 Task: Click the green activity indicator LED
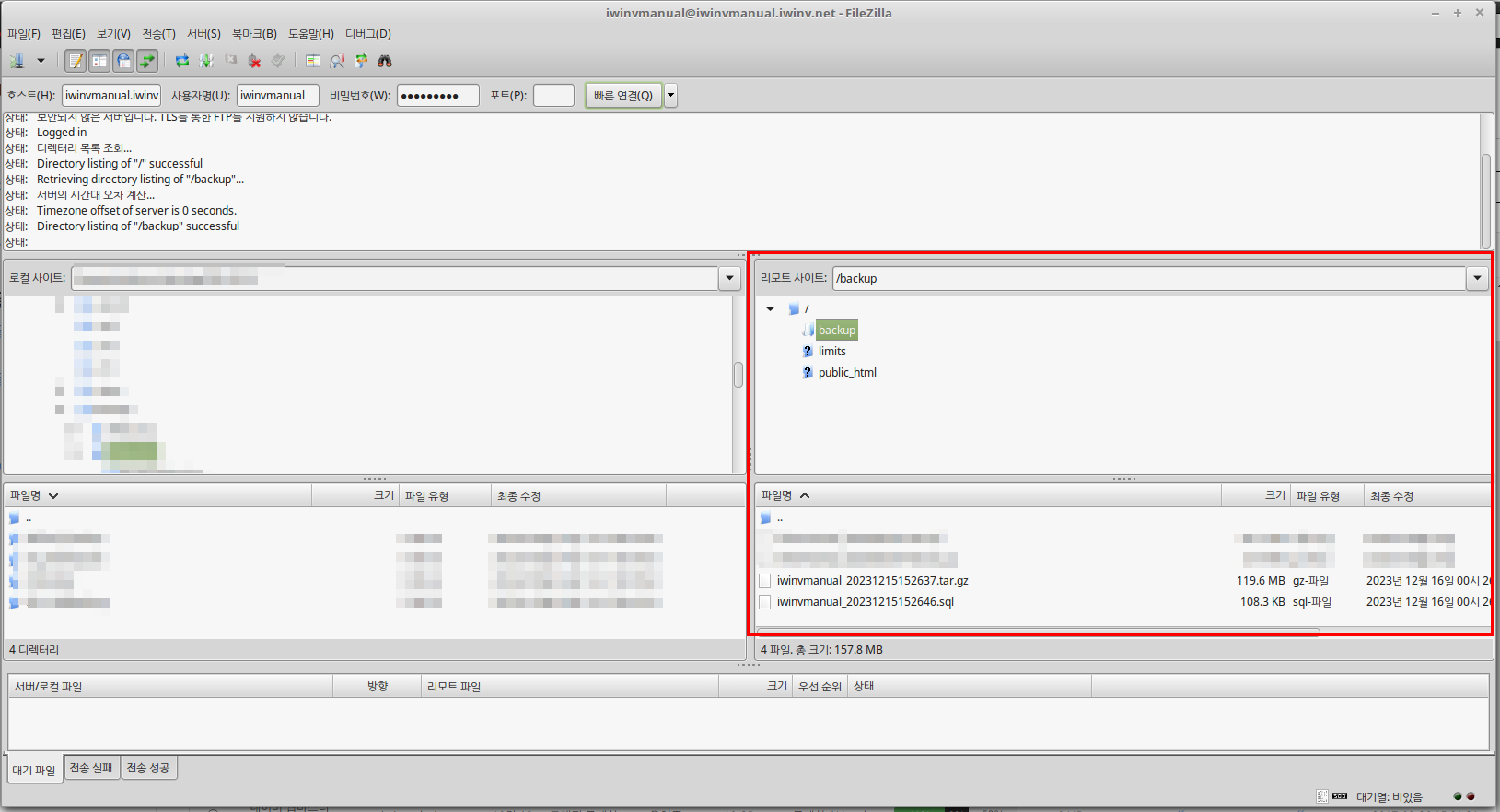[x=1458, y=796]
